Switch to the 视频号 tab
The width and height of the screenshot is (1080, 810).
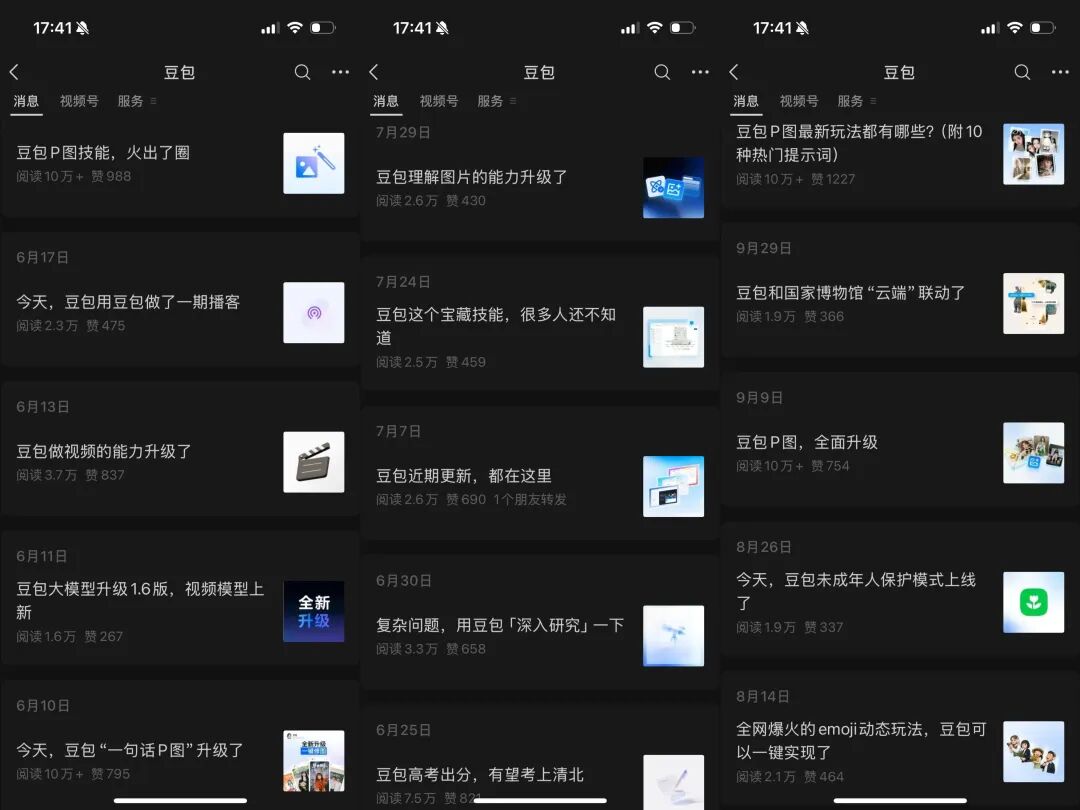(x=78, y=100)
